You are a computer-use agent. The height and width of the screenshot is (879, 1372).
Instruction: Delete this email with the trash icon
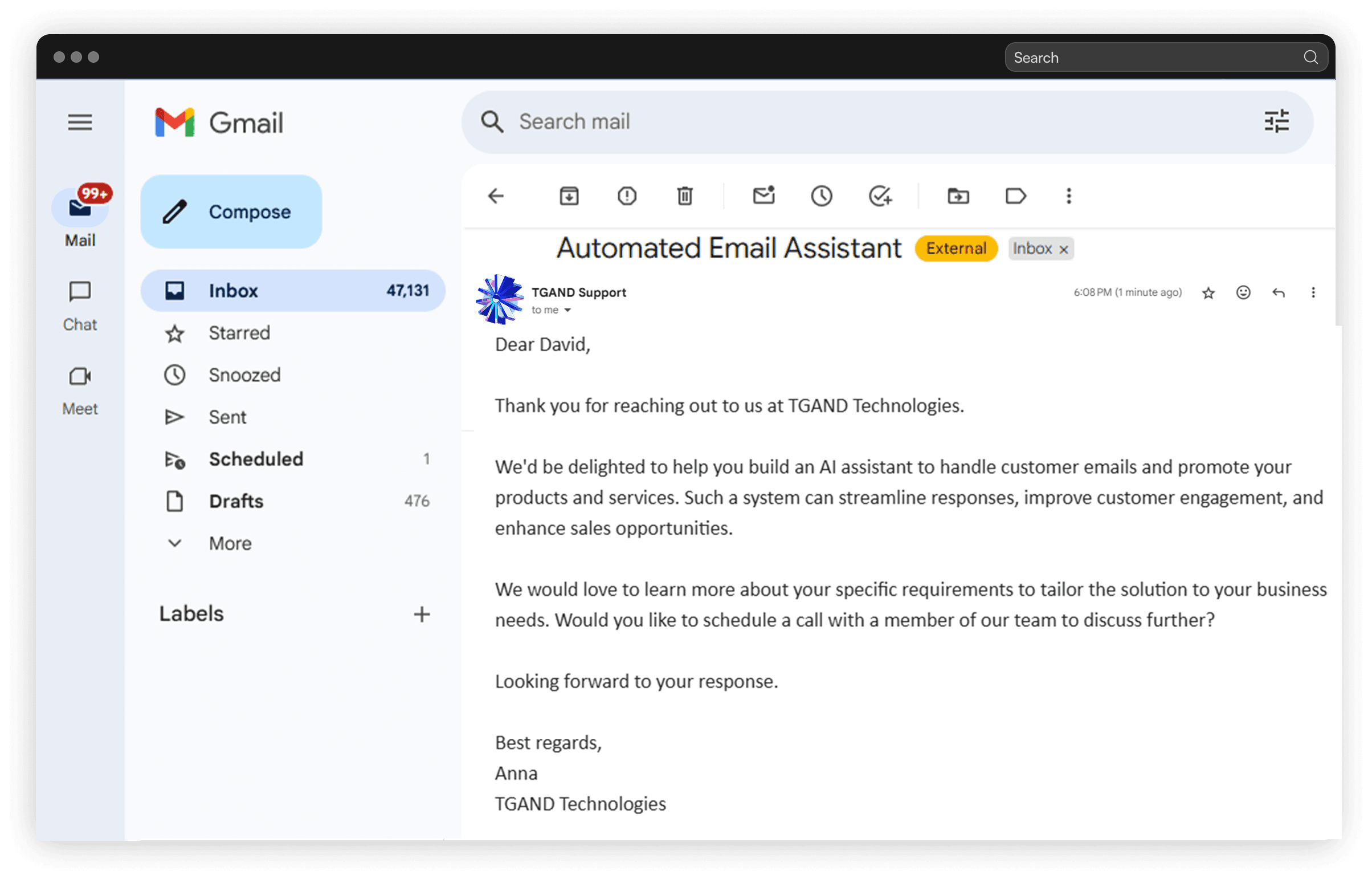click(x=684, y=196)
